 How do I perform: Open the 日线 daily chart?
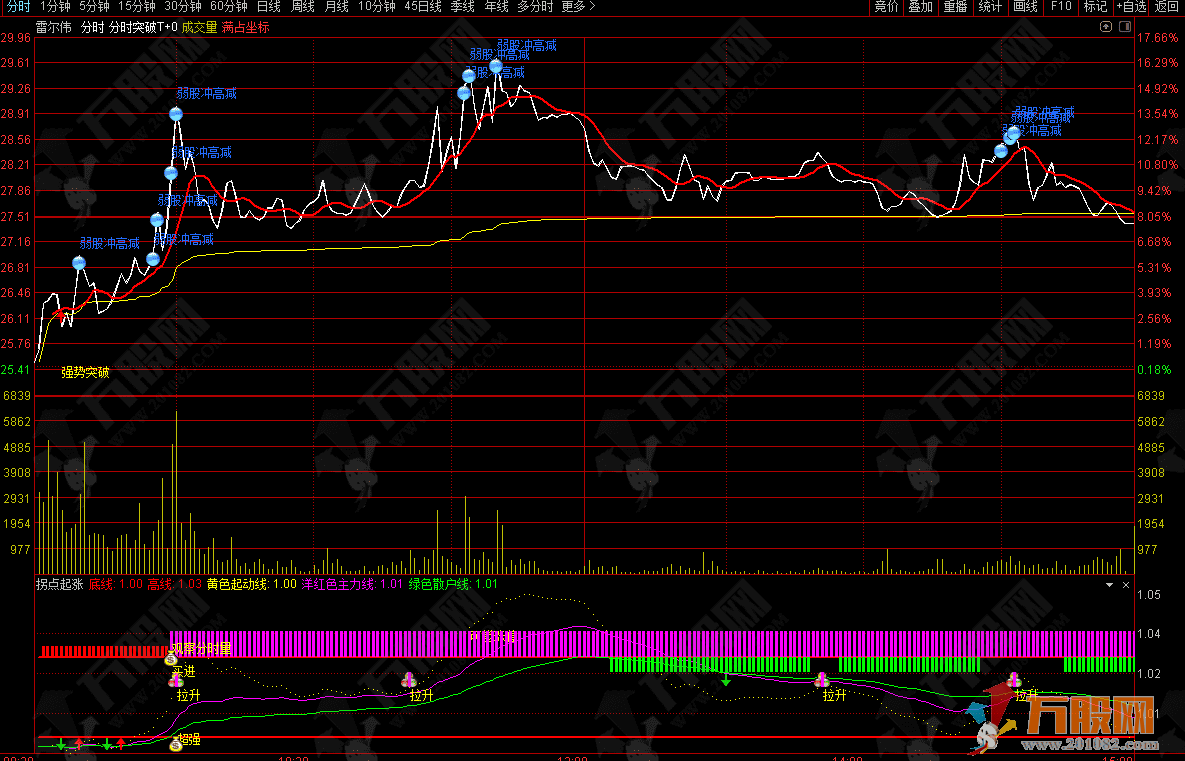pyautogui.click(x=268, y=7)
